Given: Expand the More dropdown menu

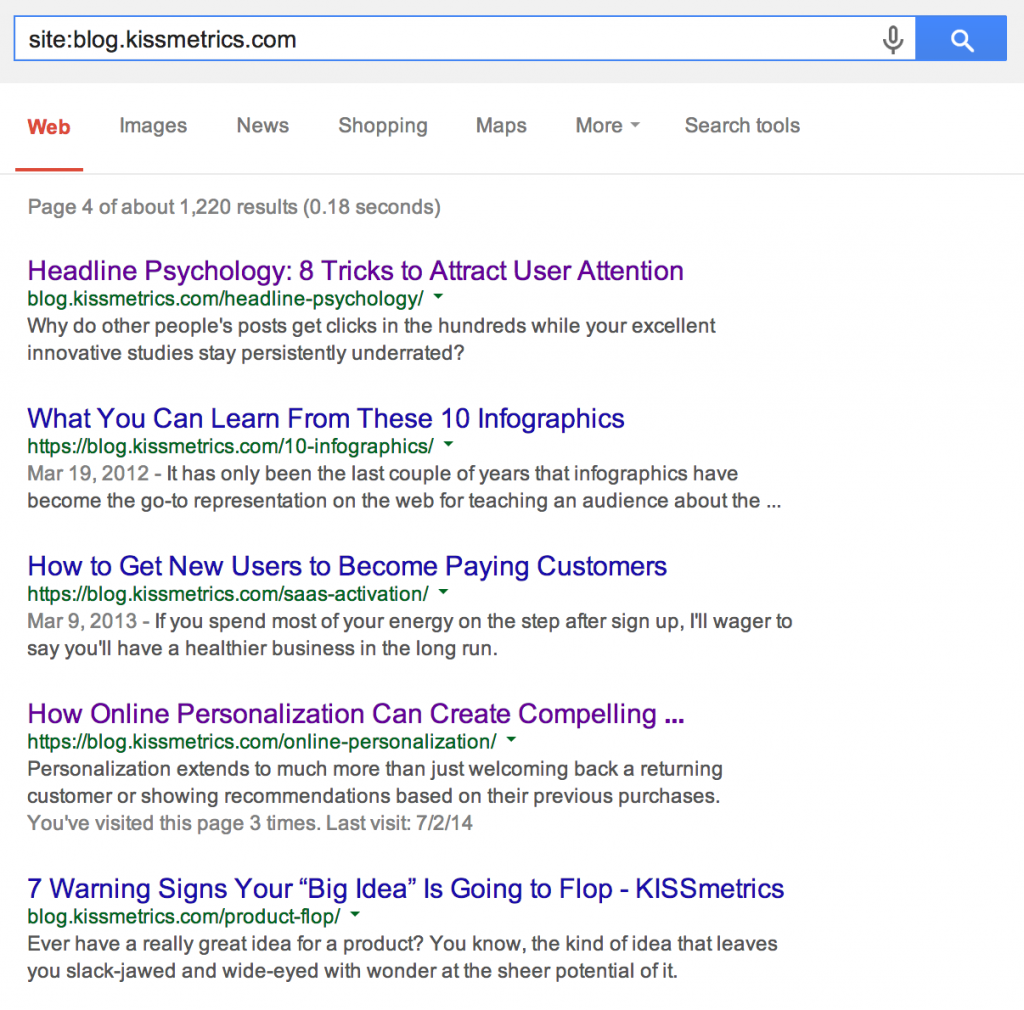Looking at the screenshot, I should [607, 125].
